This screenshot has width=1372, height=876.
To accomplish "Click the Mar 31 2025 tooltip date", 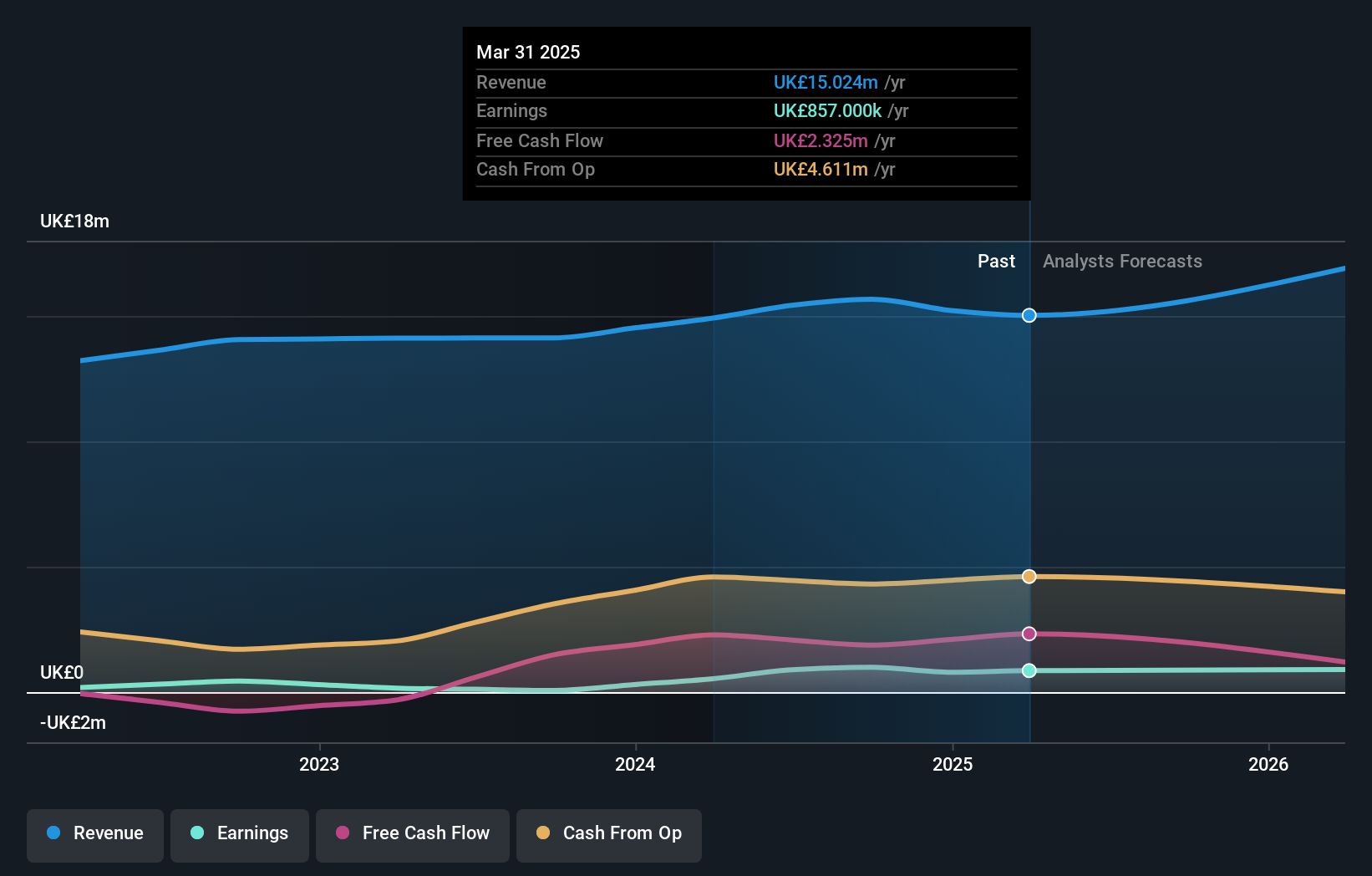I will pos(528,53).
